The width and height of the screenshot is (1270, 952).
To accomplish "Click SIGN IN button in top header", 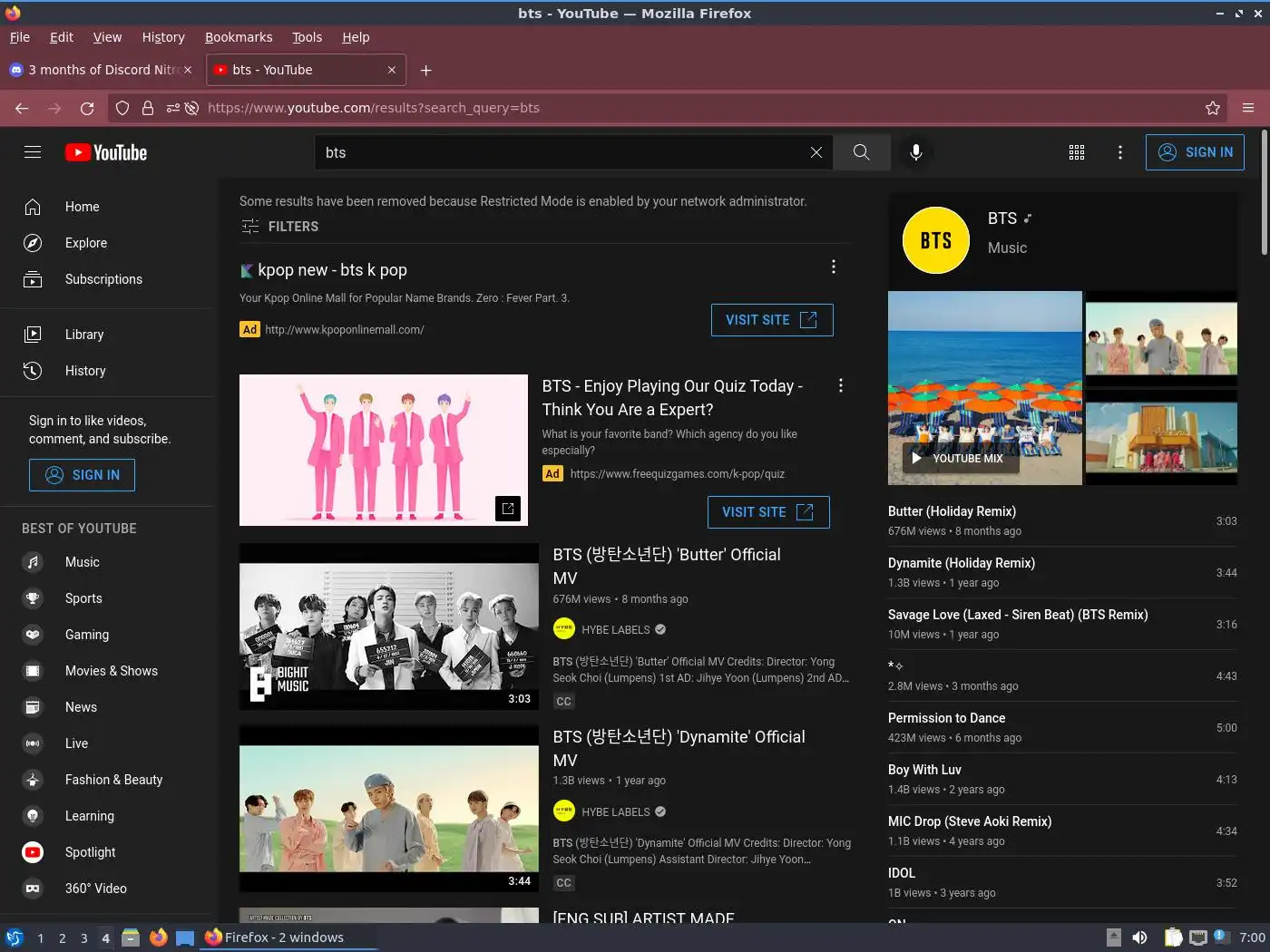I will pyautogui.click(x=1195, y=152).
